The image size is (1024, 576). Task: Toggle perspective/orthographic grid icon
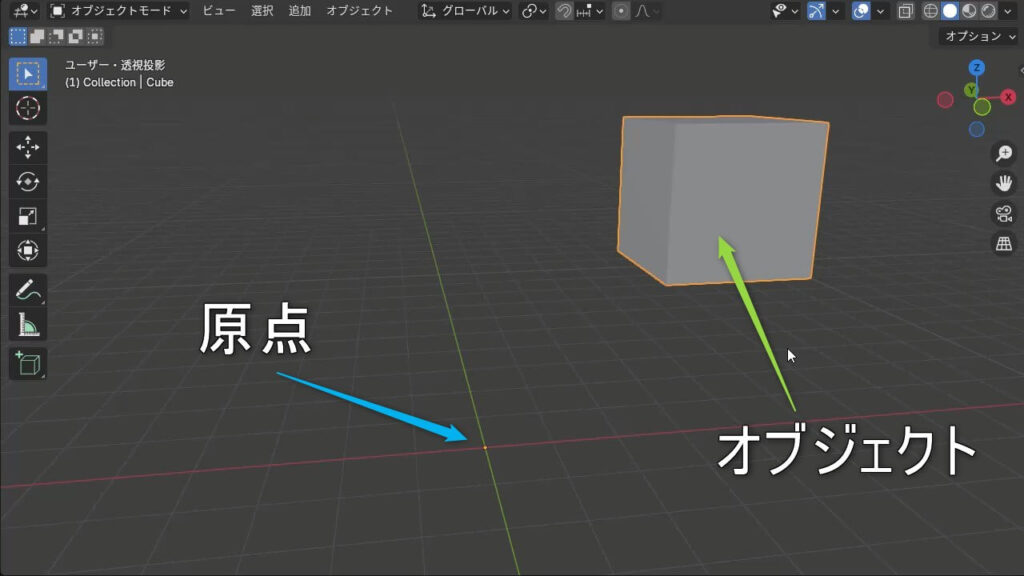1004,244
